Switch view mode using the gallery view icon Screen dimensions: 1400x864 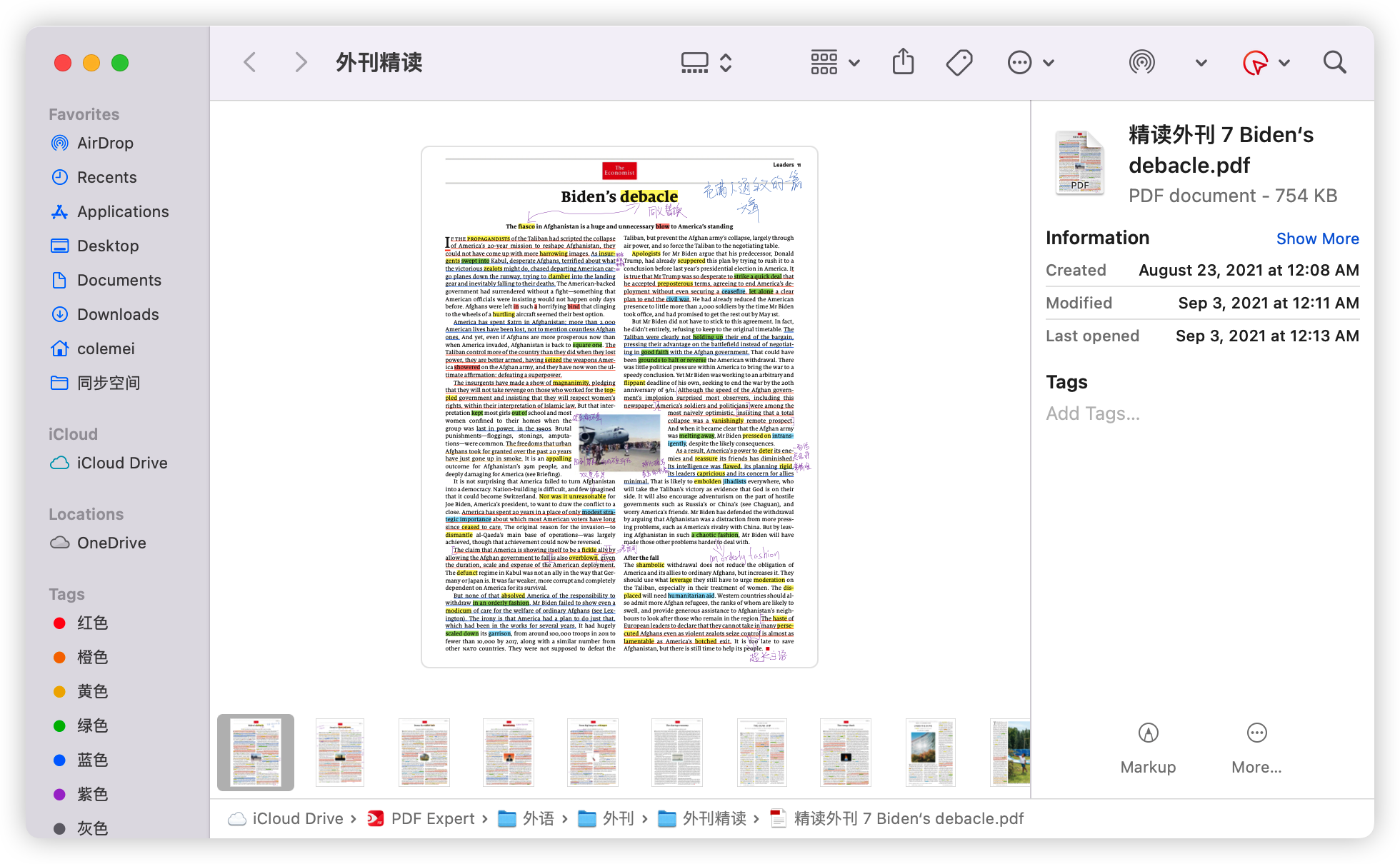point(694,63)
